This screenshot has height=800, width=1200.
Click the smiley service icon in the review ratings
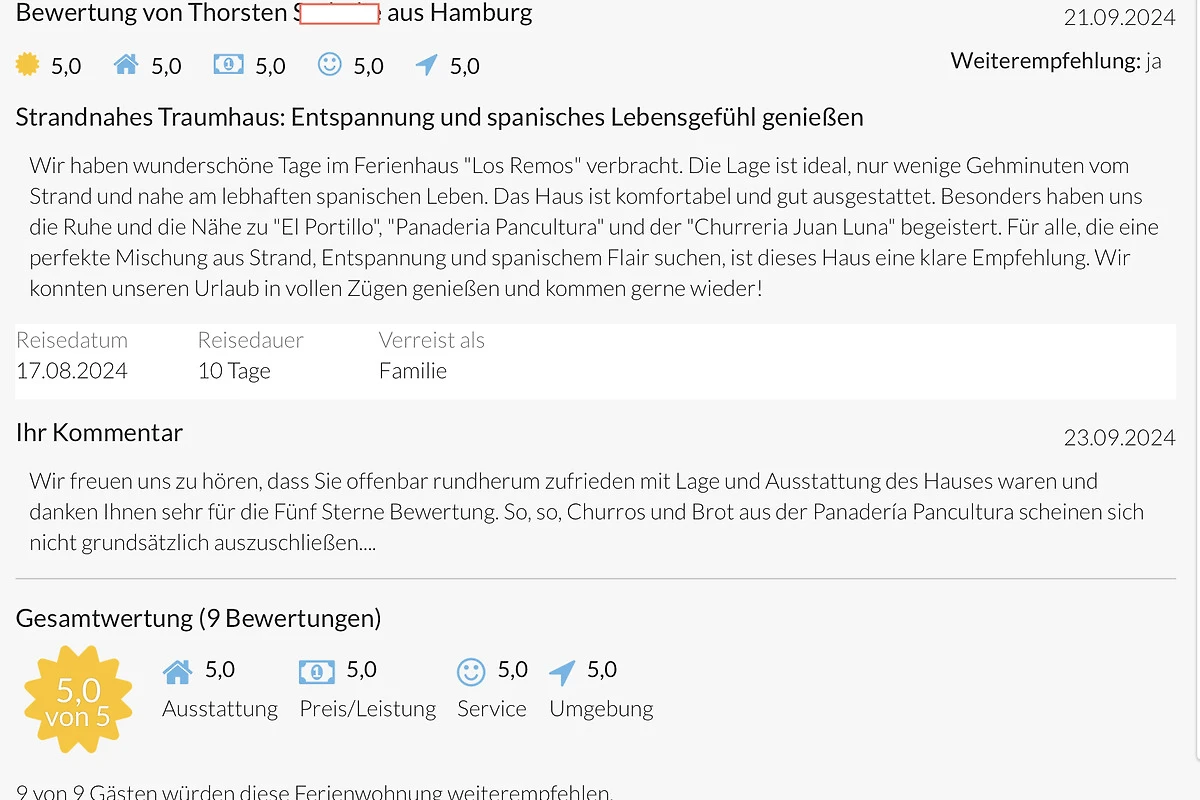click(329, 65)
